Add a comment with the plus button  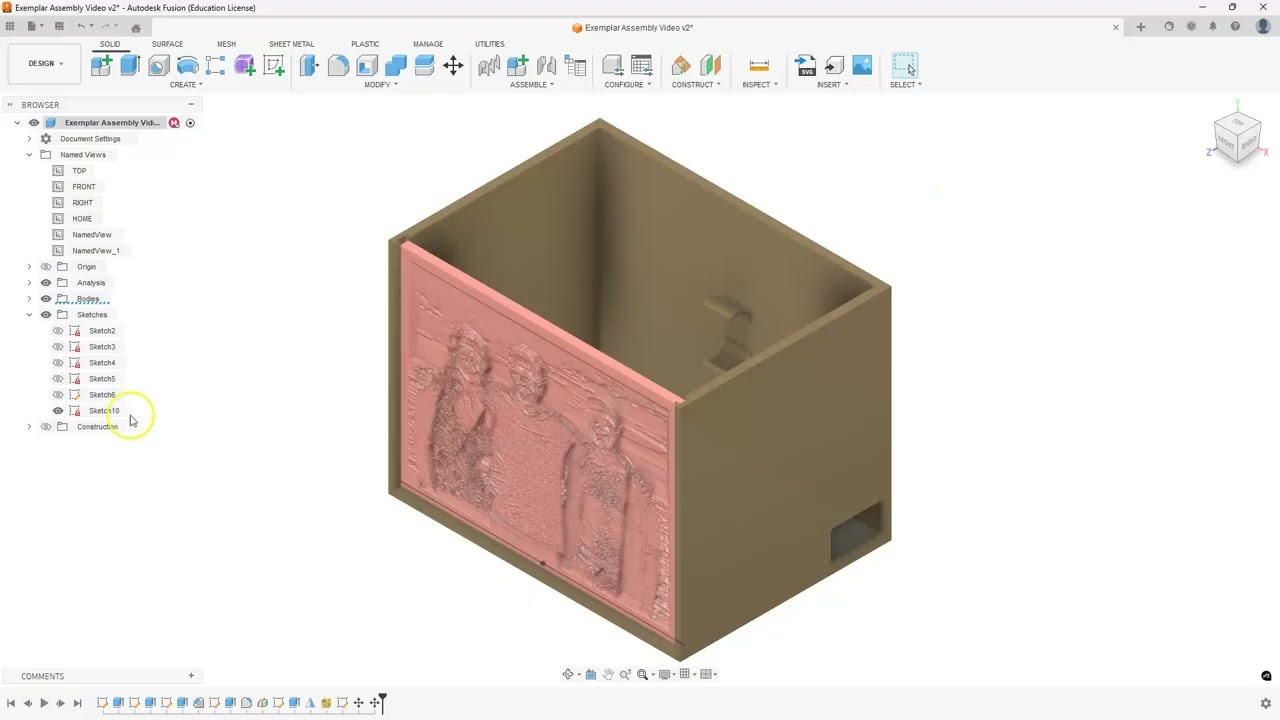tap(191, 676)
